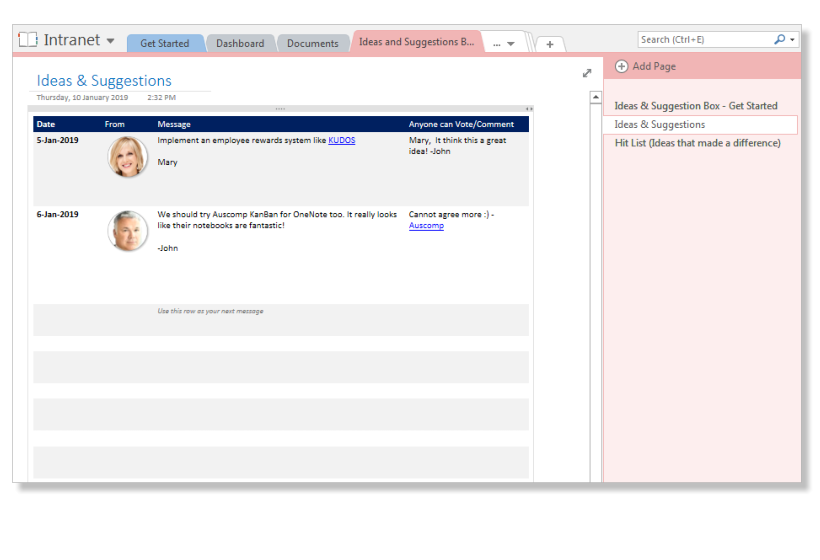
Task: Click the note container resize arrows handle
Action: pyautogui.click(x=529, y=109)
